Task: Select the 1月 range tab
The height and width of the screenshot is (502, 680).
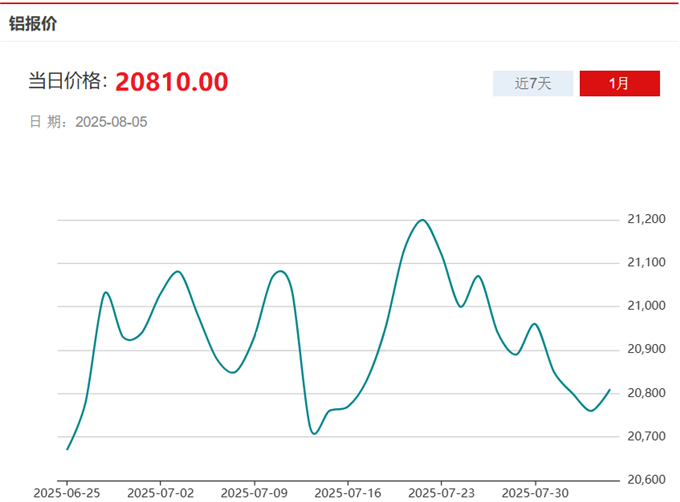Action: click(x=619, y=84)
